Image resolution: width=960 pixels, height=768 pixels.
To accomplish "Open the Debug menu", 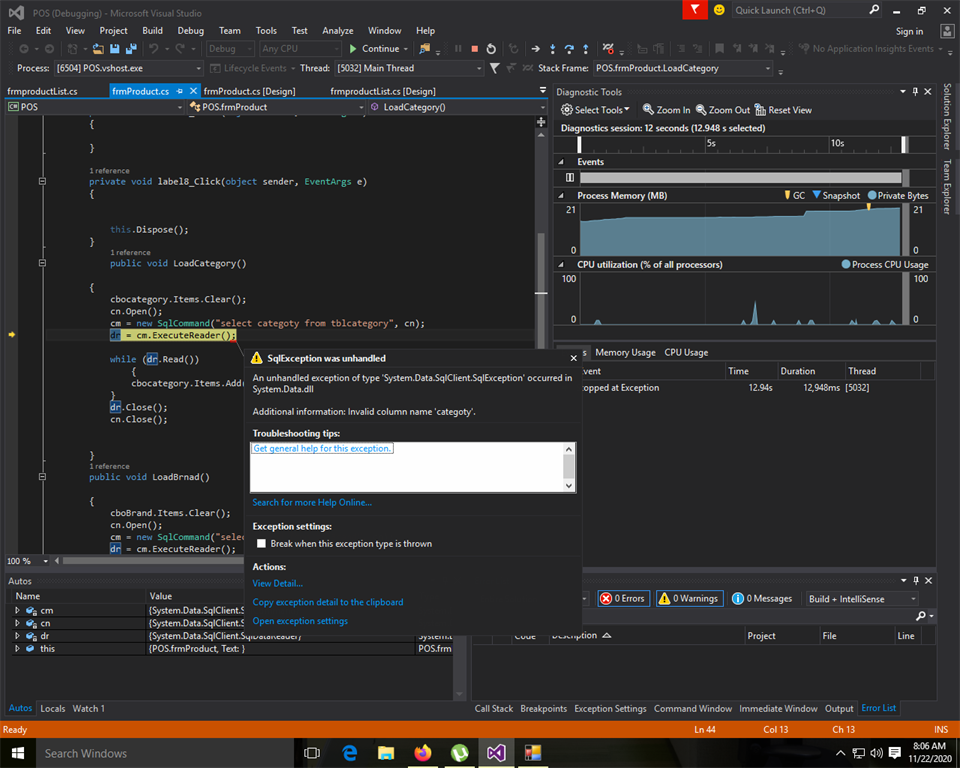I will (190, 31).
